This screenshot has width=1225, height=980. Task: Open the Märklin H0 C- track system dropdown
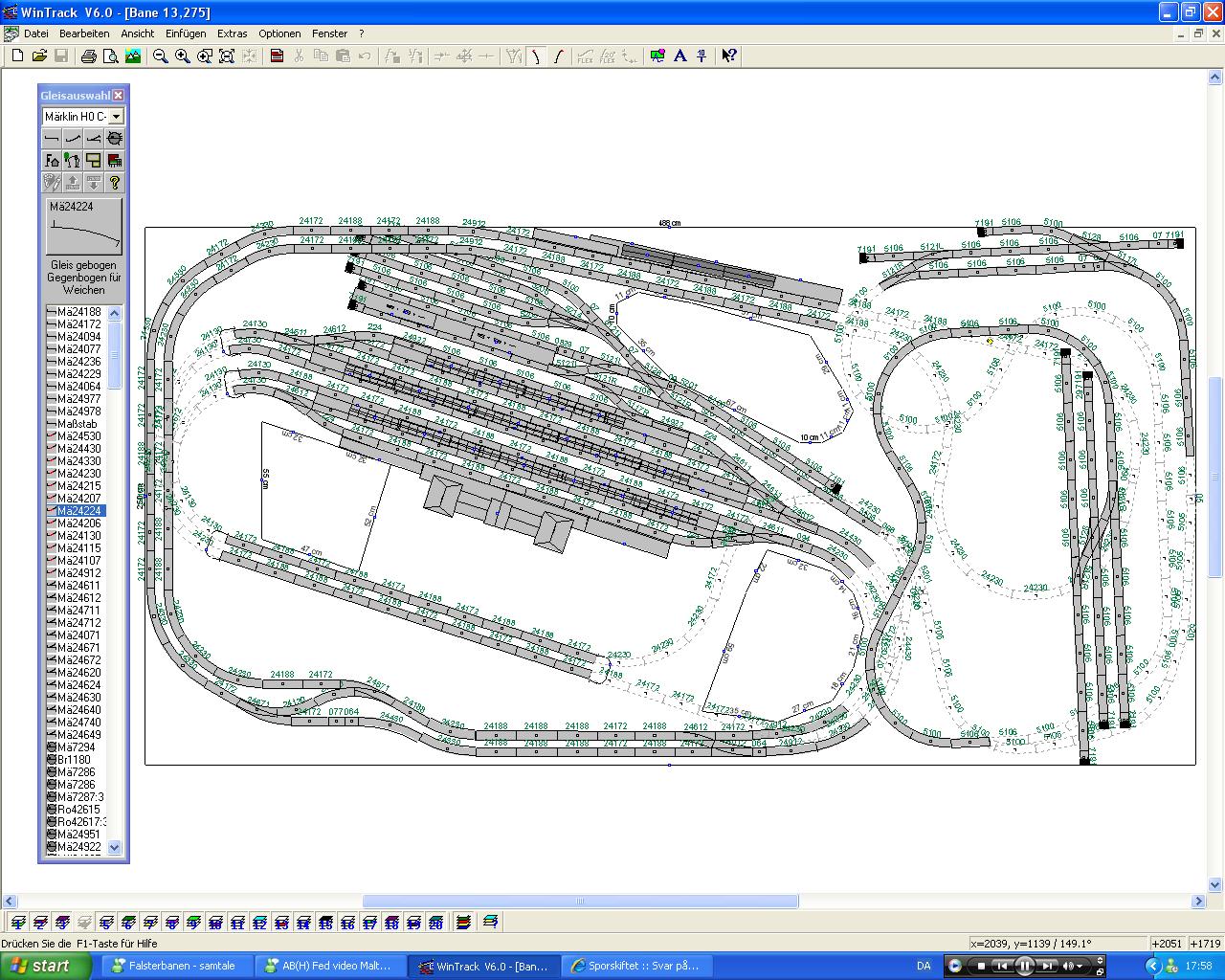click(116, 117)
